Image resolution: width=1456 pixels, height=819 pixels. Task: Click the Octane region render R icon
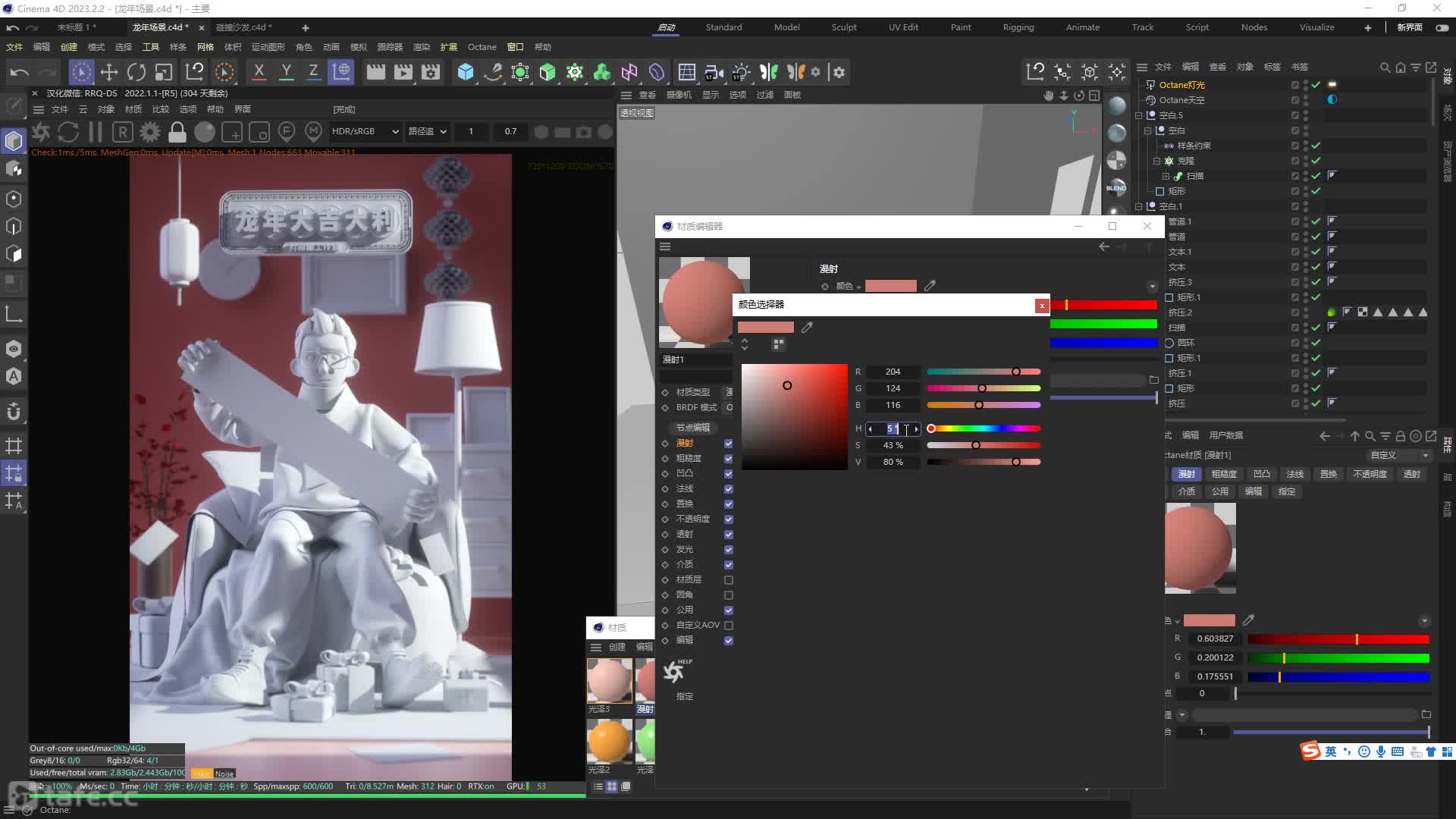click(123, 132)
